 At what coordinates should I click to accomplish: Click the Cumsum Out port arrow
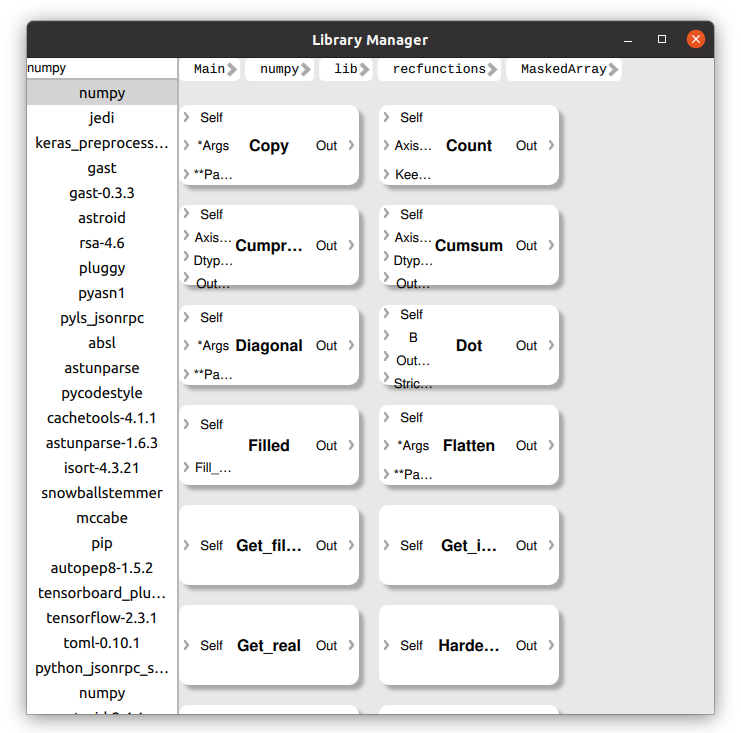(x=551, y=245)
